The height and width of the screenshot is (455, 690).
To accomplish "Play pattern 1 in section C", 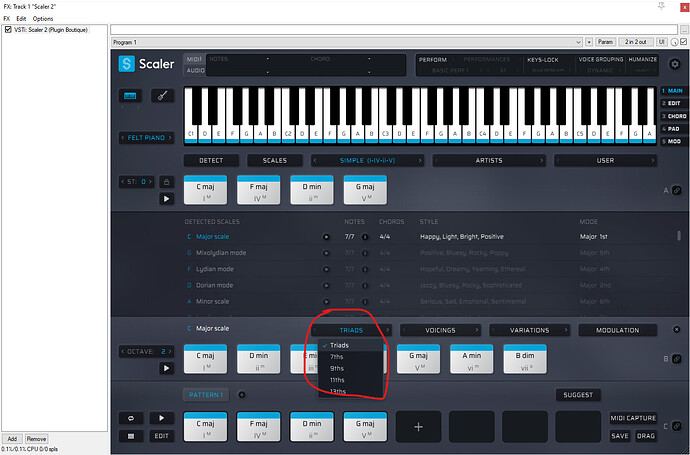I will (x=161, y=418).
